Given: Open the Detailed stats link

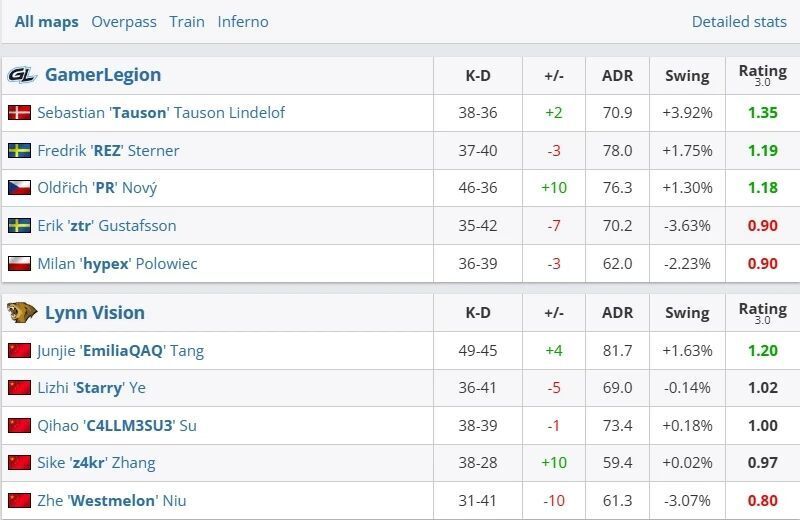Looking at the screenshot, I should point(739,22).
